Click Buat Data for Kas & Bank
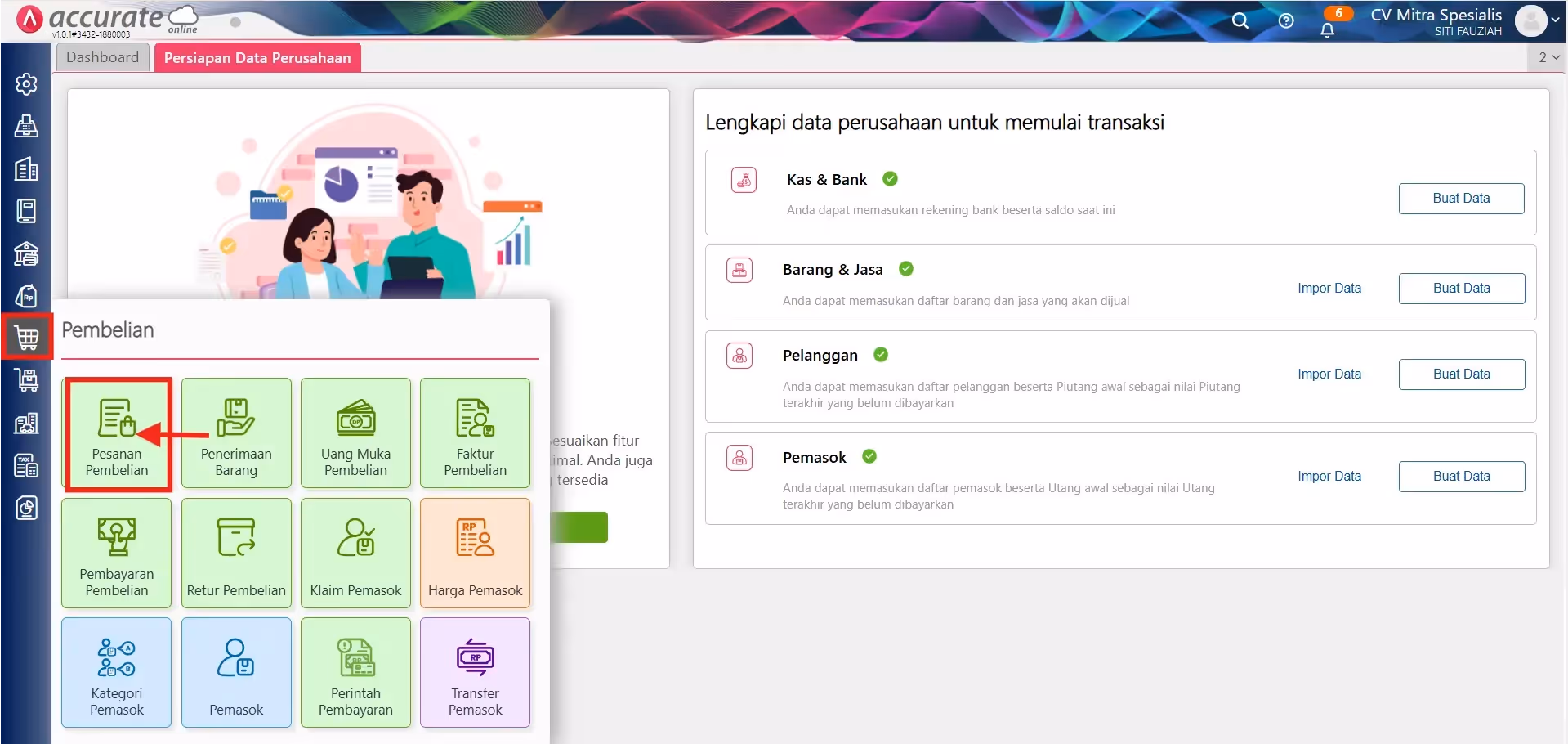Image resolution: width=1568 pixels, height=744 pixels. (x=1461, y=199)
